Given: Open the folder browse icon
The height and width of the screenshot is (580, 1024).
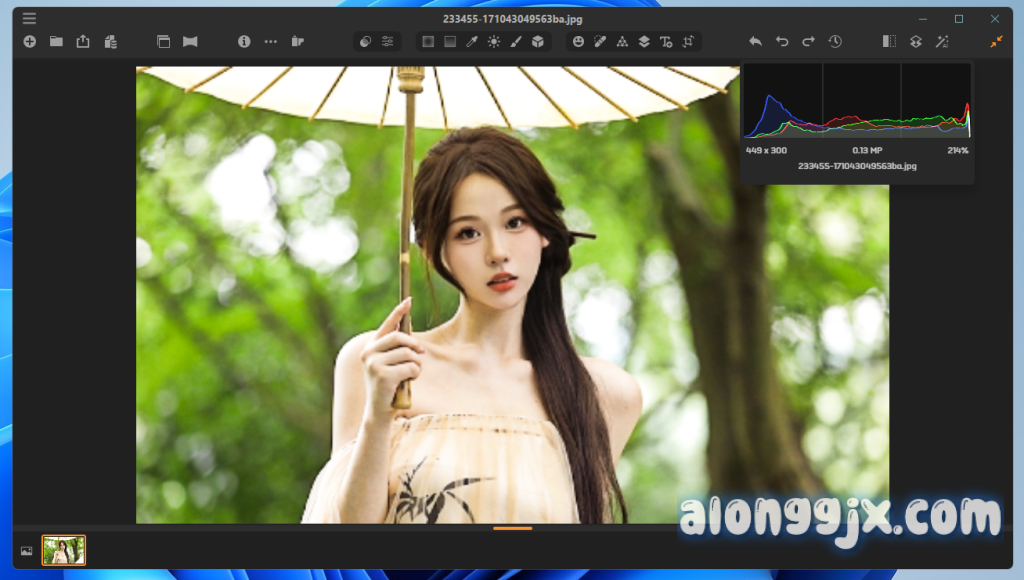Looking at the screenshot, I should coord(56,42).
